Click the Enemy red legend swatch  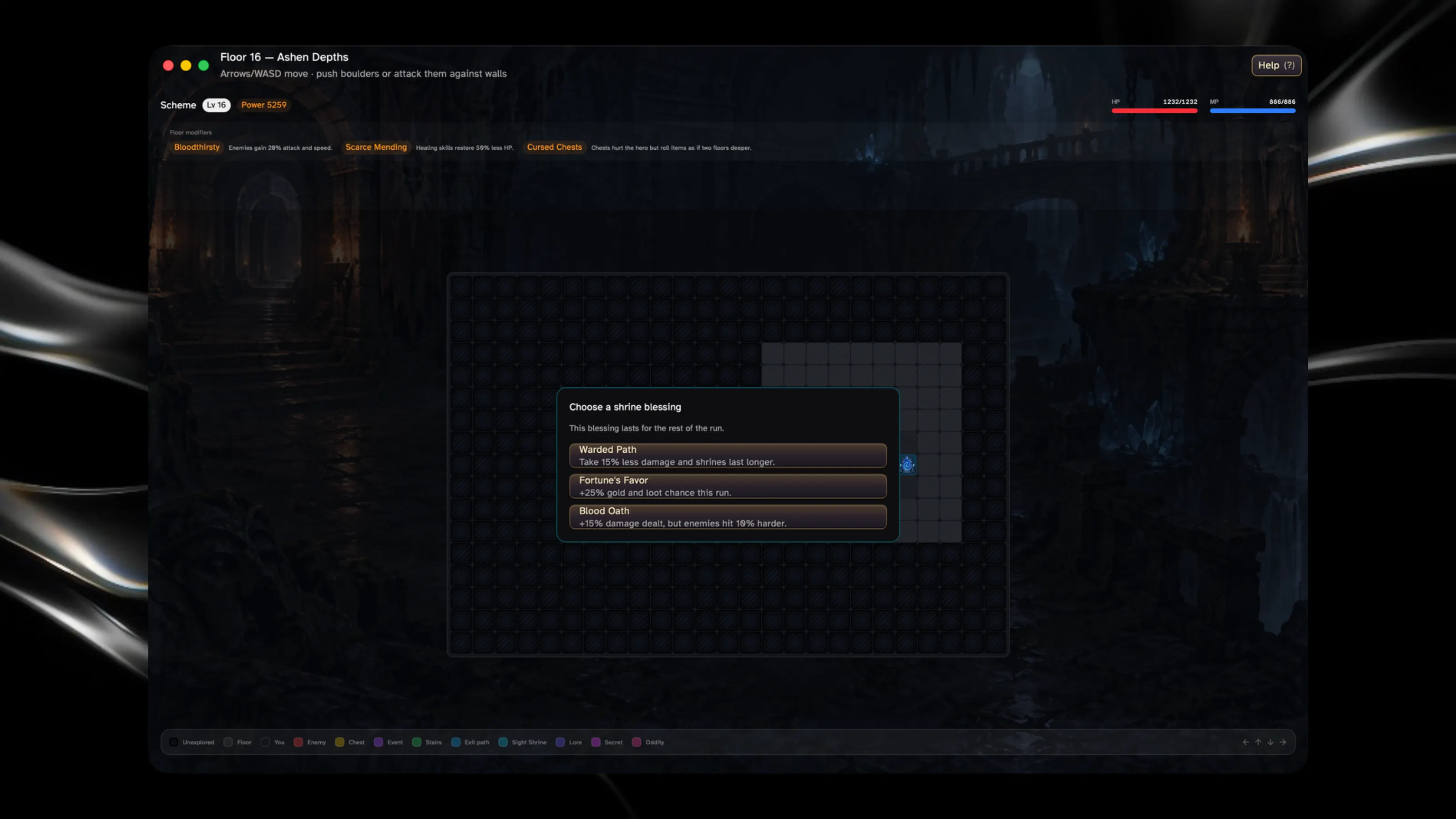298,742
